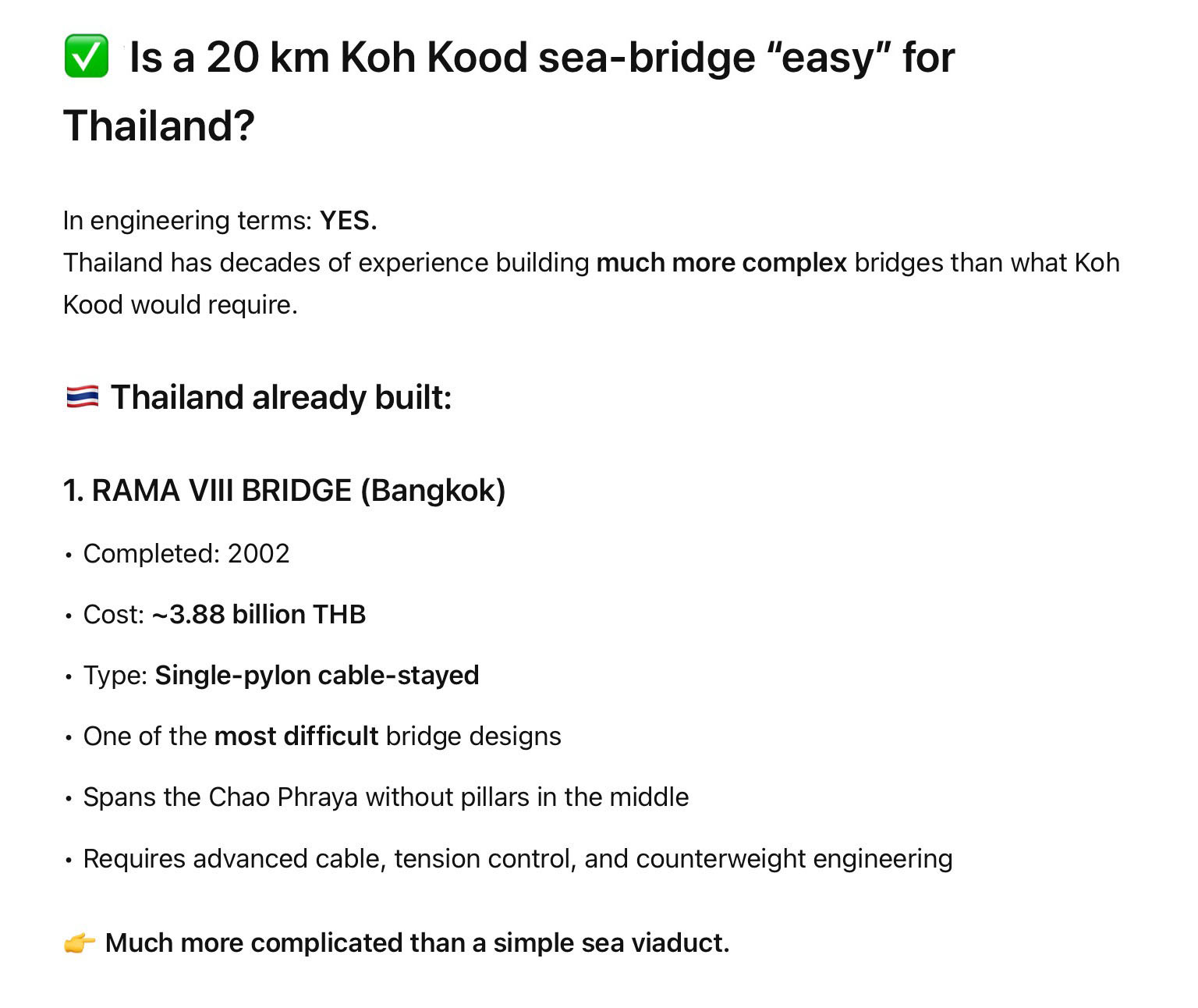Click the Kood would require. line
The width and height of the screenshot is (1198, 1008).
pyautogui.click(x=180, y=305)
